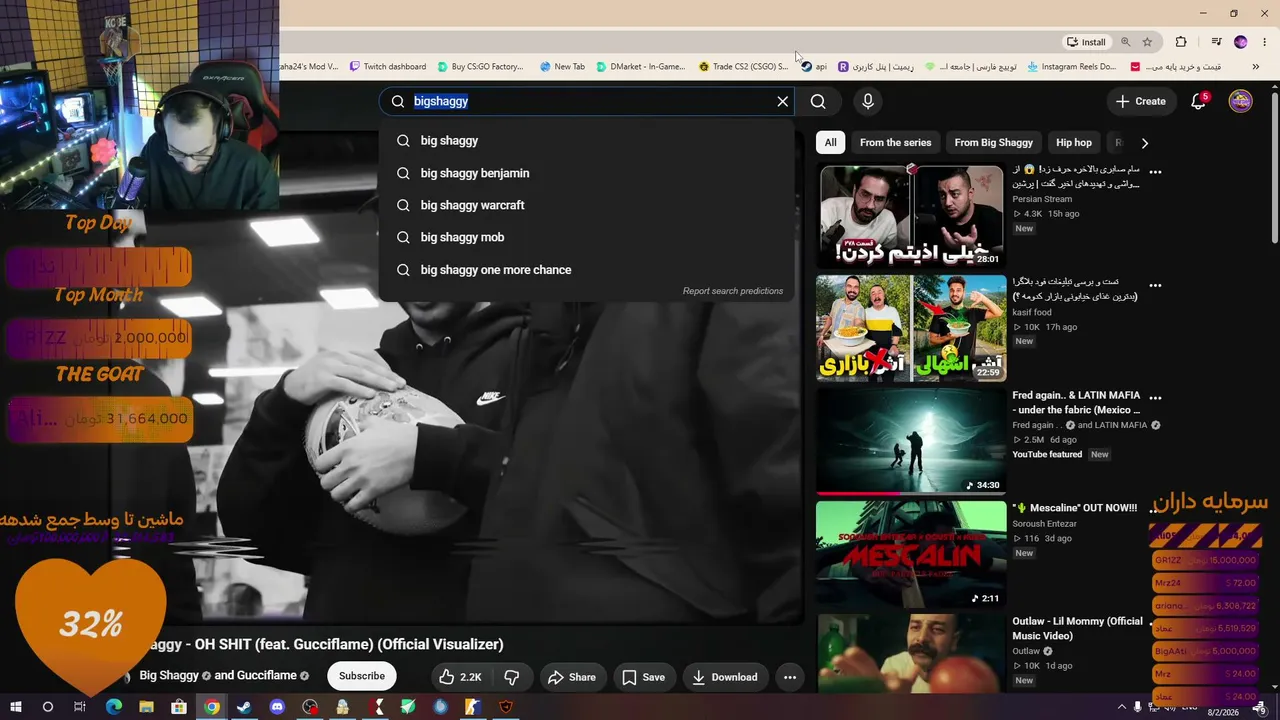Select 'From the series' filter chip
Screen dimensions: 1280x720
coord(895,142)
